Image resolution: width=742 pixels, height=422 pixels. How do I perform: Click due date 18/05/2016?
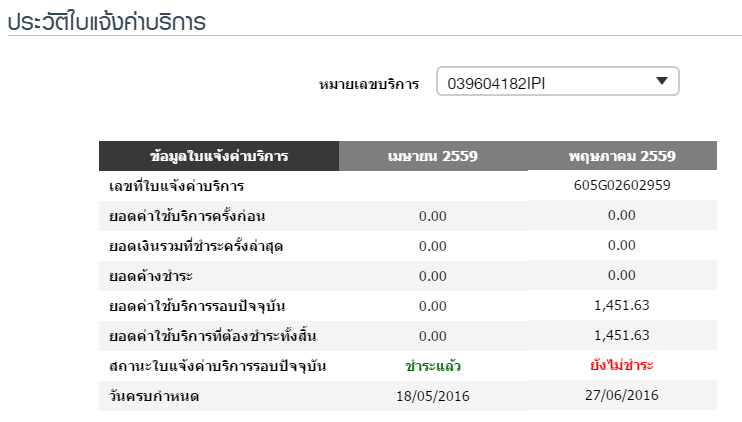(432, 395)
